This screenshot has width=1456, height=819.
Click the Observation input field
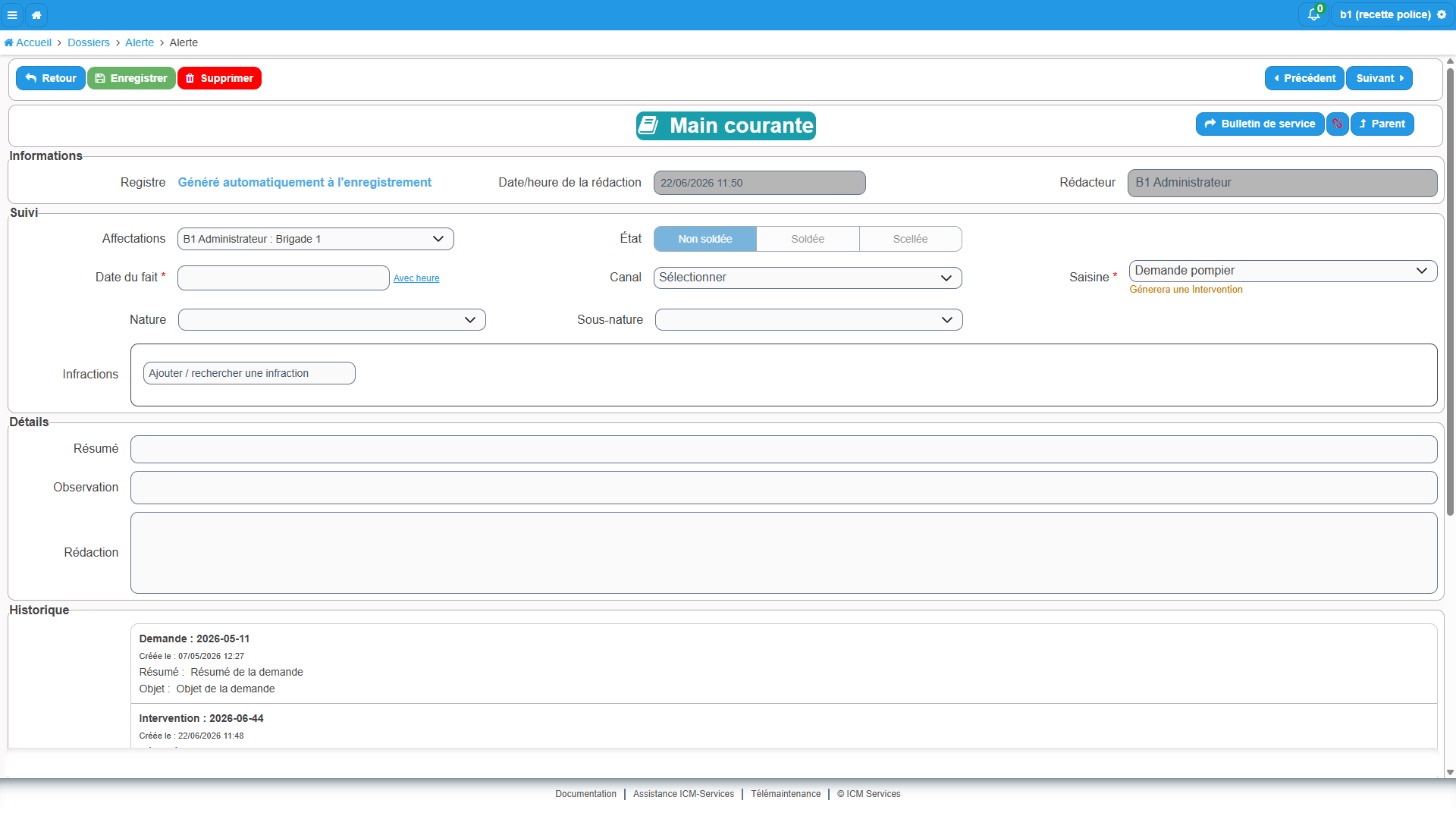(x=784, y=488)
